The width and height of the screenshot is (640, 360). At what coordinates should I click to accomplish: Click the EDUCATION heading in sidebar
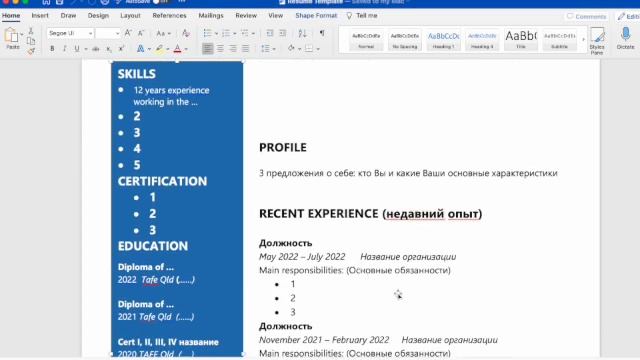pyautogui.click(x=153, y=246)
